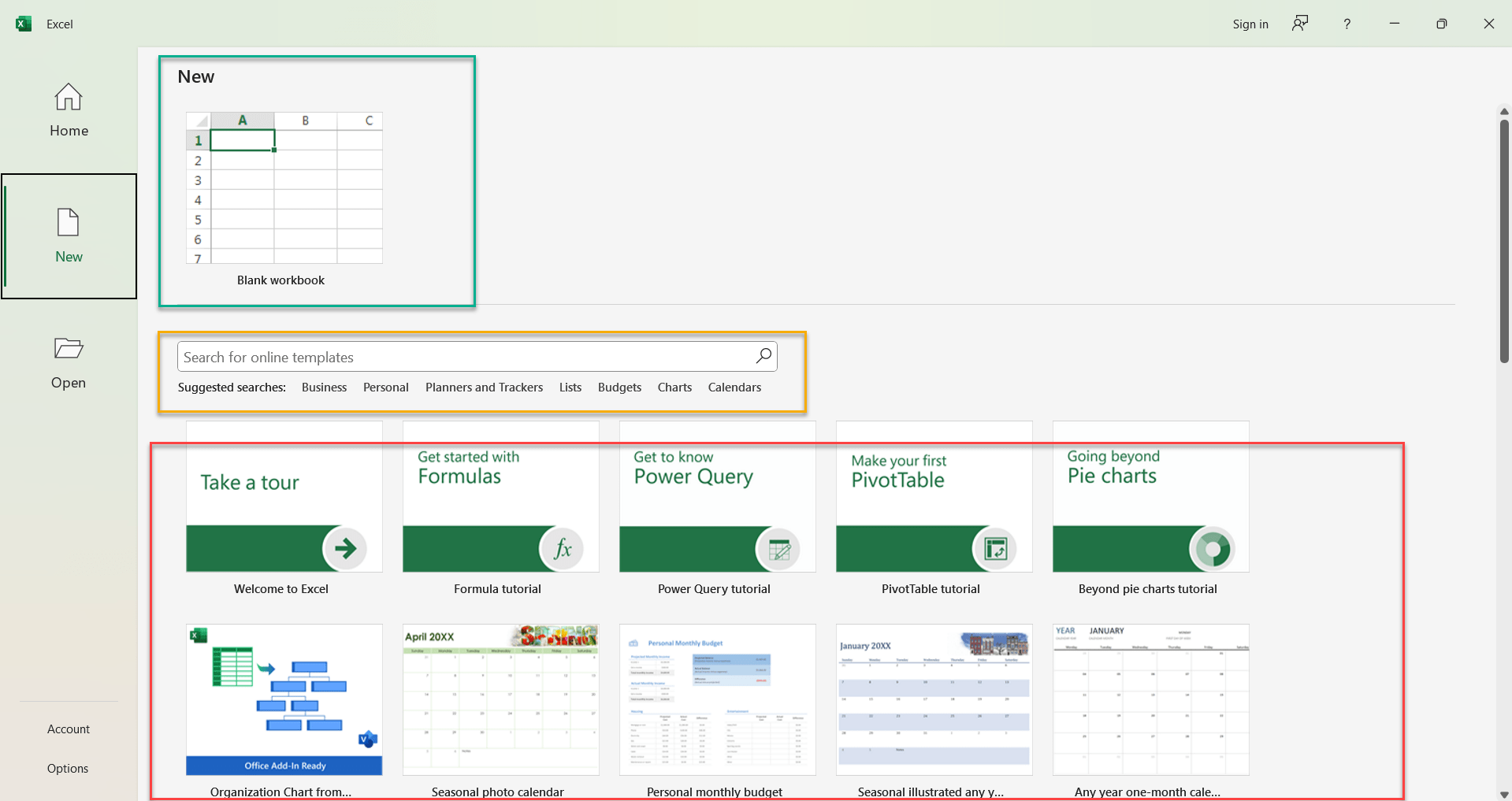Image resolution: width=1512 pixels, height=801 pixels.
Task: Search suggested Calendars templates
Action: click(x=734, y=388)
